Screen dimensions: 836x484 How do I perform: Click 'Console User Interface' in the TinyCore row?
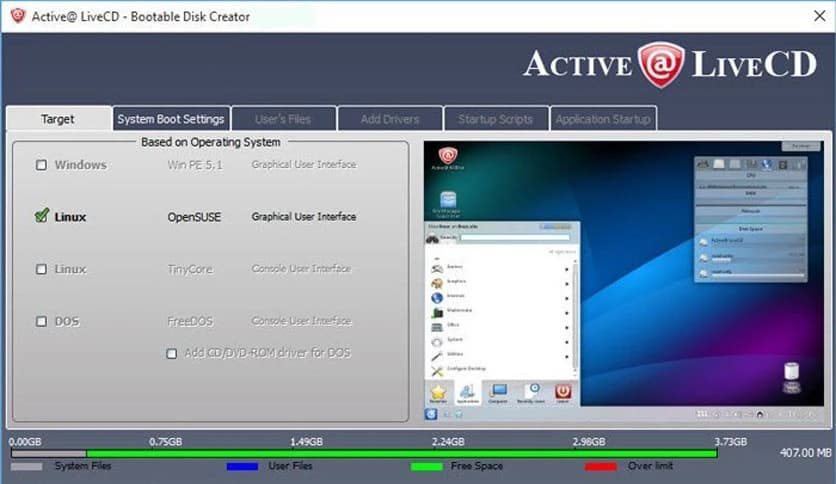301,268
